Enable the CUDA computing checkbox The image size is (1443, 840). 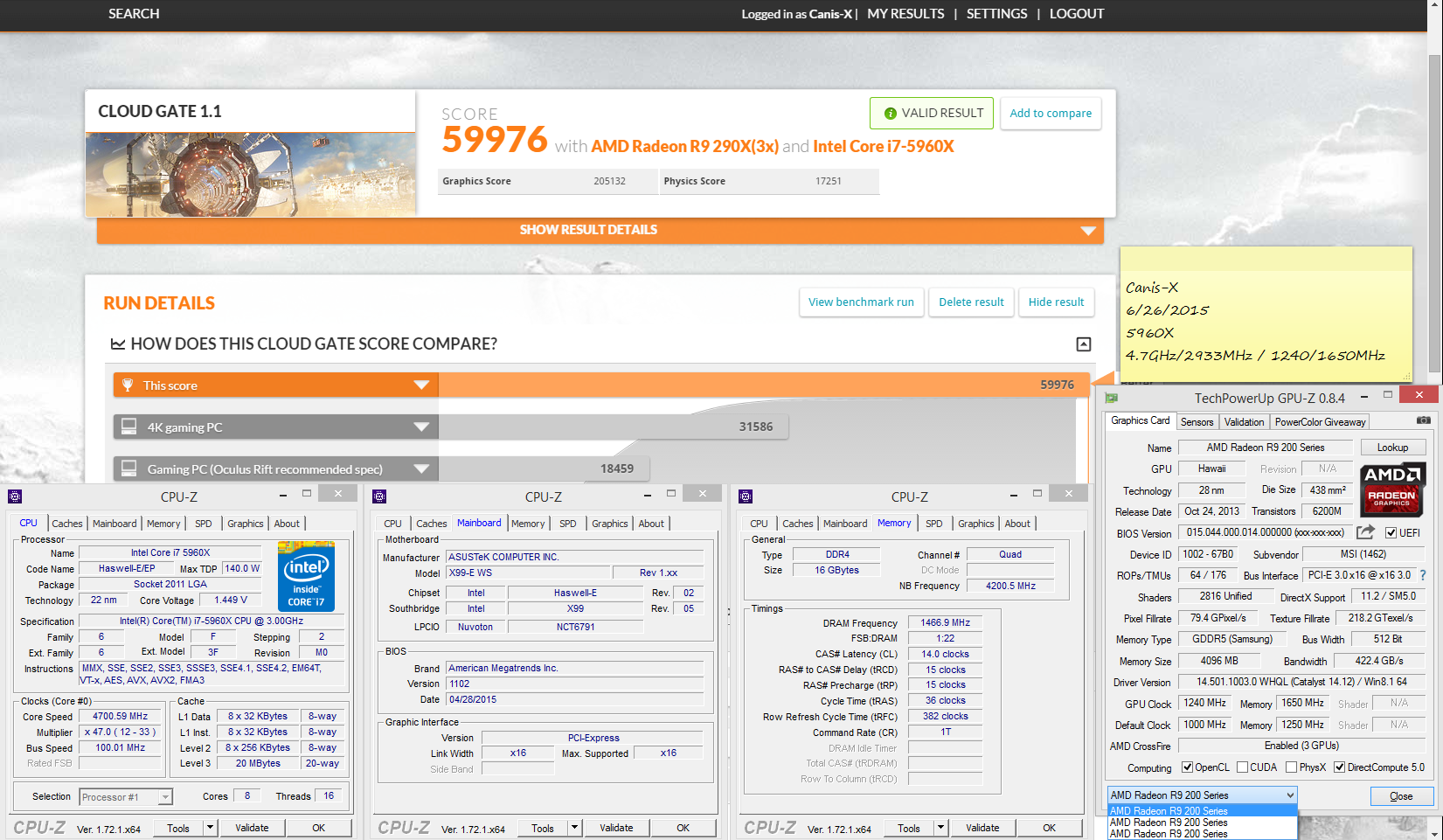click(1242, 767)
